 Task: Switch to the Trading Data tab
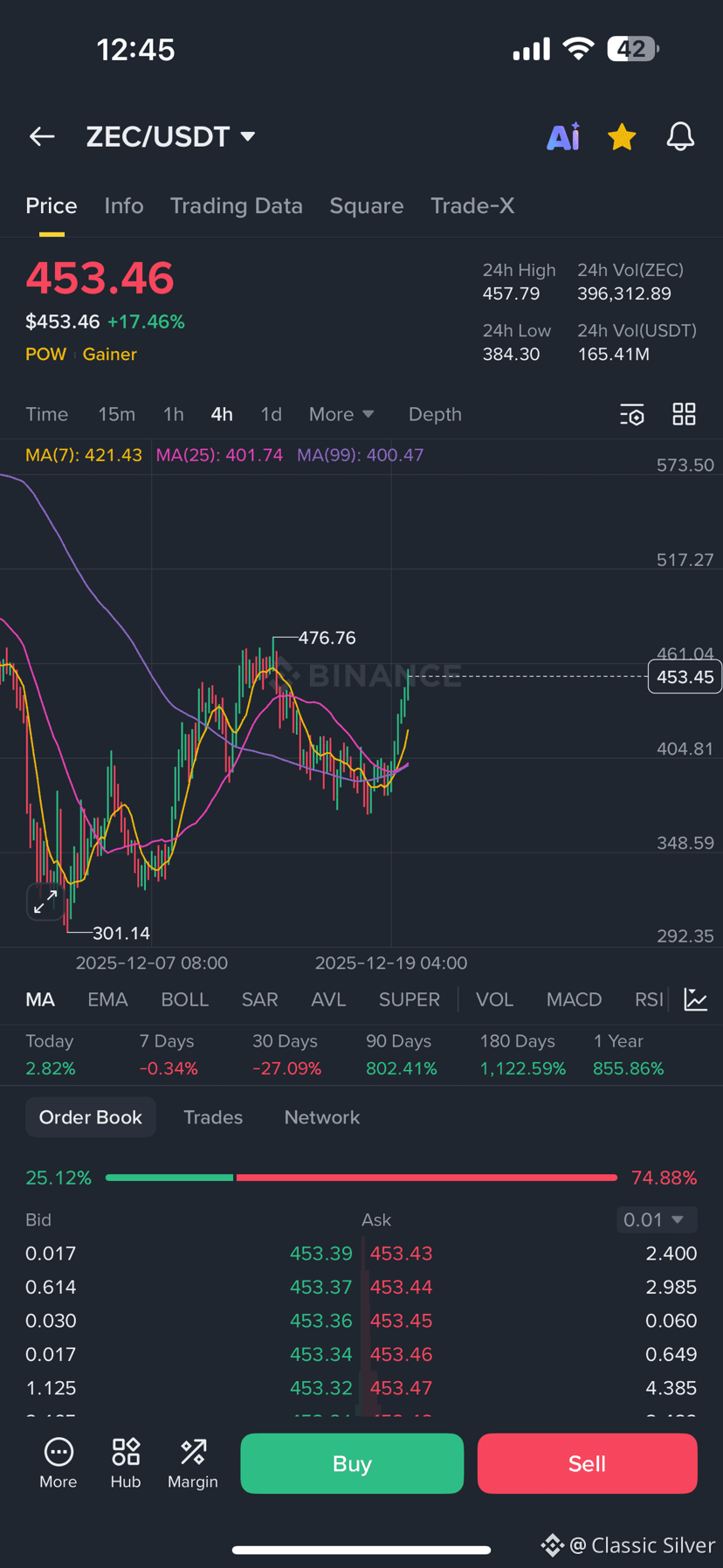point(236,205)
